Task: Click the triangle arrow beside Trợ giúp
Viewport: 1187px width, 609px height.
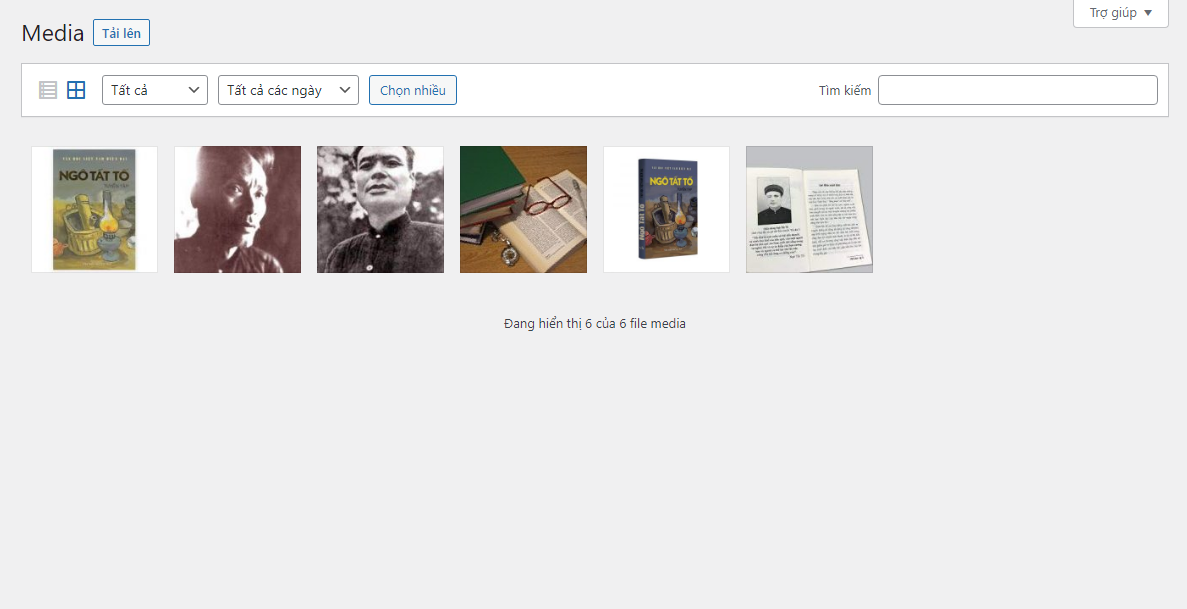Action: [x=1148, y=13]
